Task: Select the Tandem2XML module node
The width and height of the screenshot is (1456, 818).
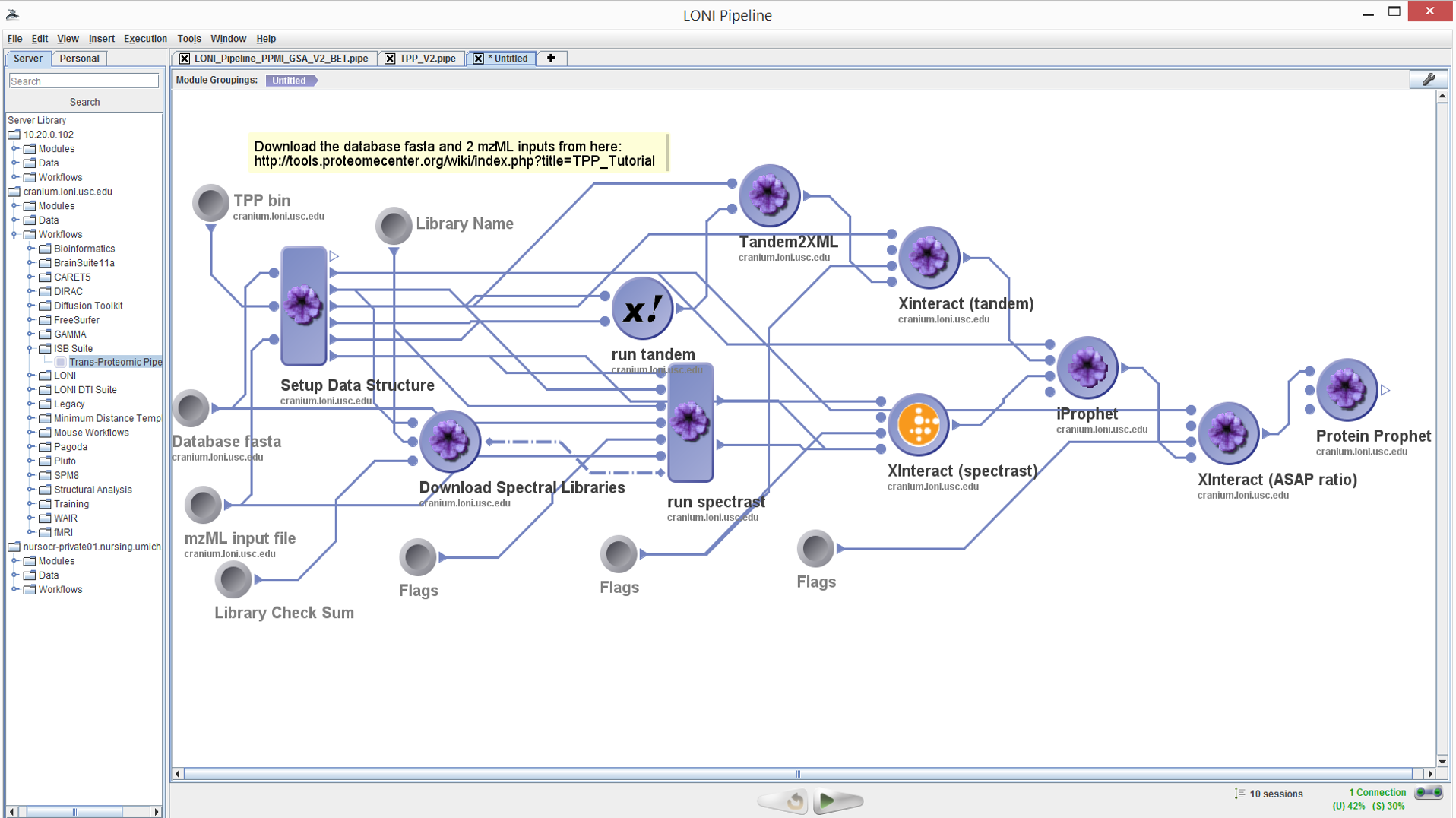Action: tap(769, 195)
